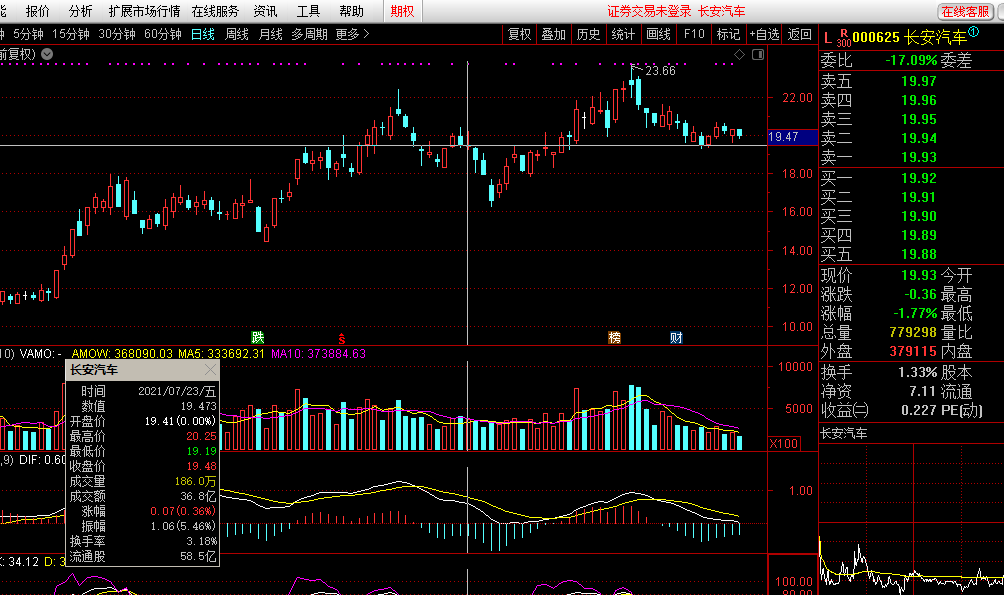Click the blue 财 event marker
Image resolution: width=1004 pixels, height=595 pixels.
click(676, 338)
